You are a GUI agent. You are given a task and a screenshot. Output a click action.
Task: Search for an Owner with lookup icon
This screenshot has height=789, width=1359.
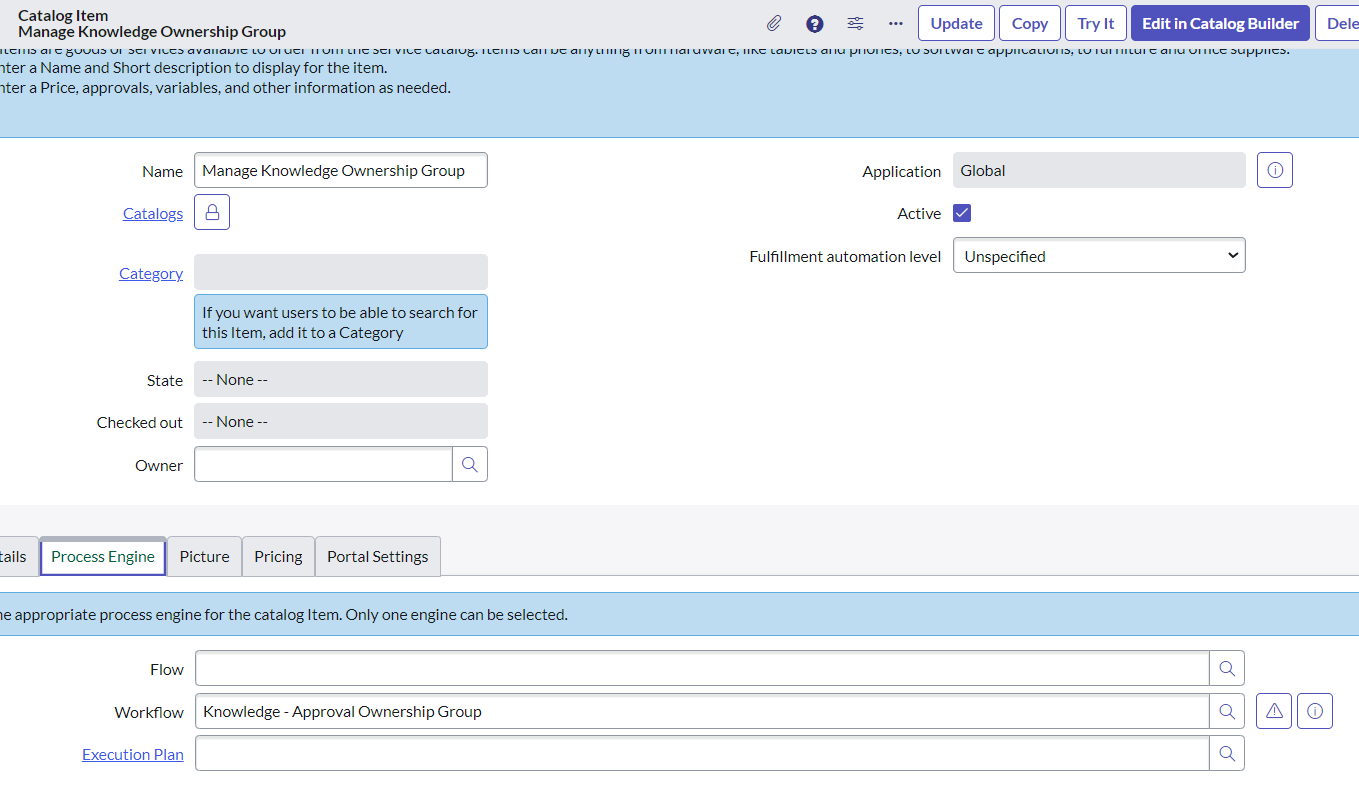(470, 464)
